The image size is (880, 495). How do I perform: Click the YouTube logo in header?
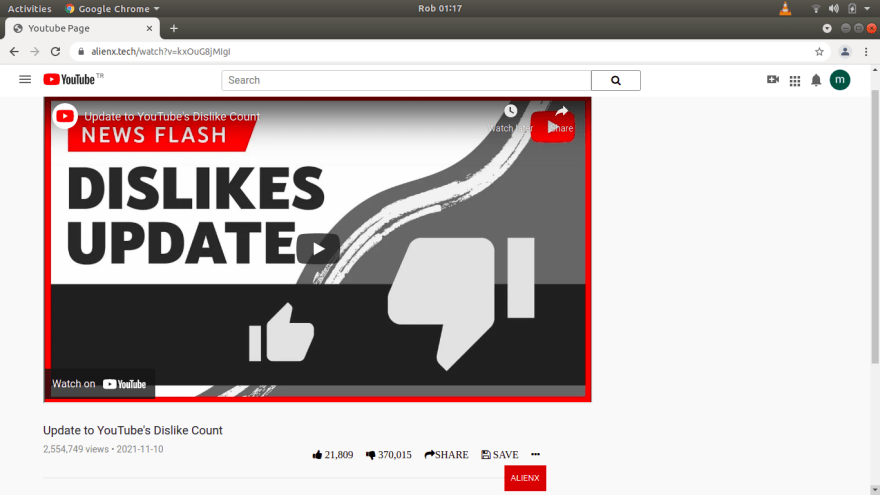(x=70, y=80)
